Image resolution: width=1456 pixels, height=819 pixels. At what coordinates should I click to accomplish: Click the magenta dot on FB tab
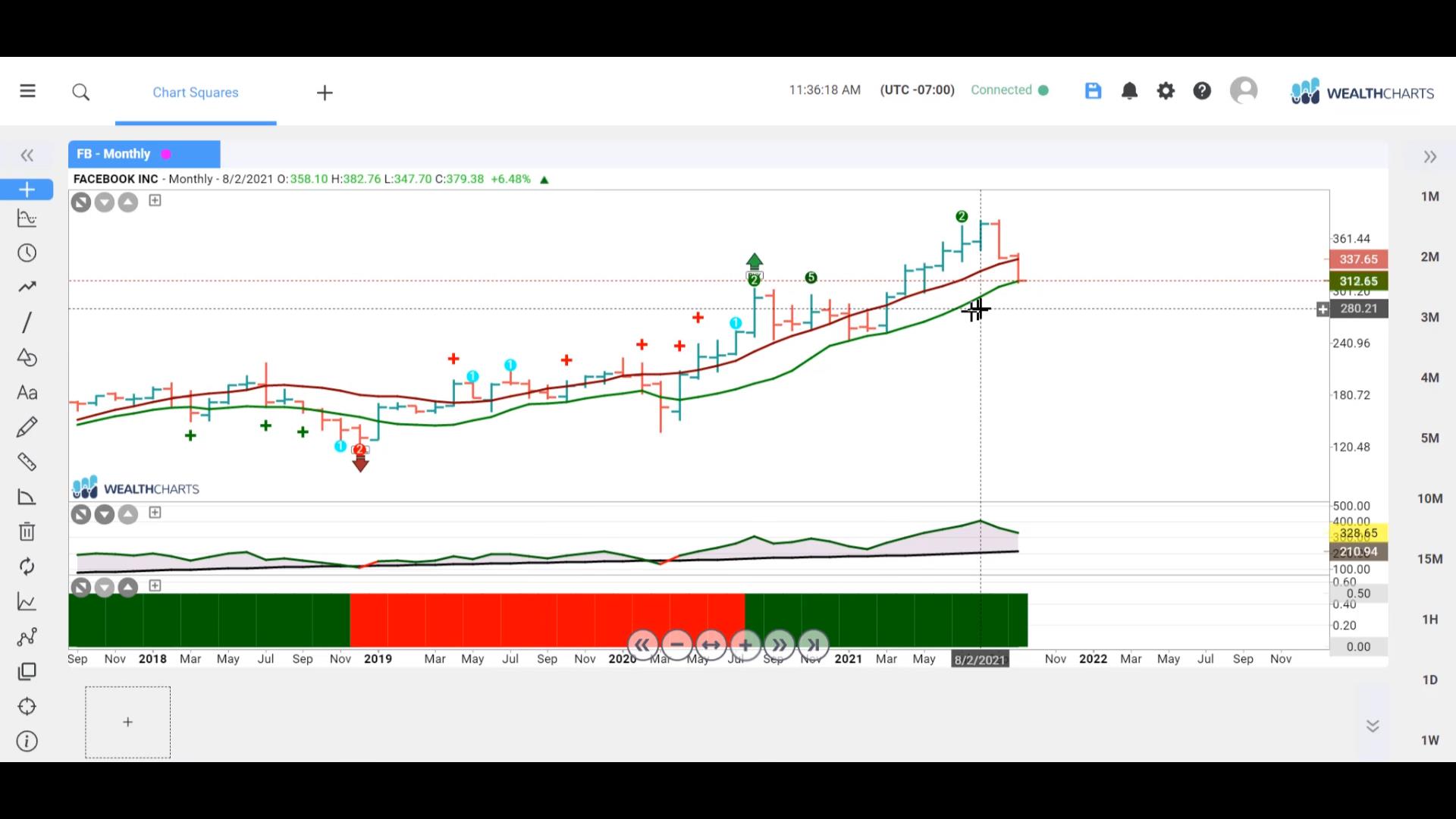[165, 154]
